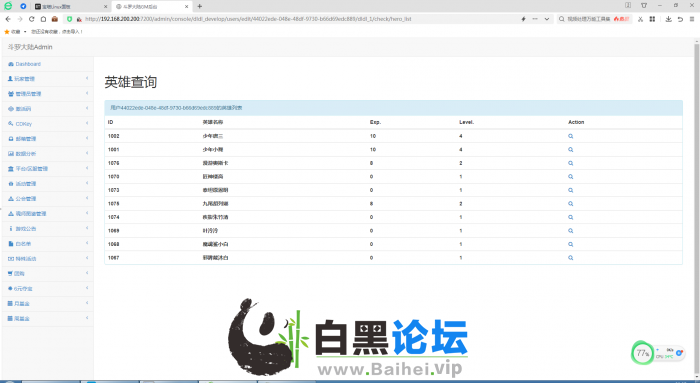Open the address bar dropdown arrow
The height and width of the screenshot is (383, 700).
[546, 19]
